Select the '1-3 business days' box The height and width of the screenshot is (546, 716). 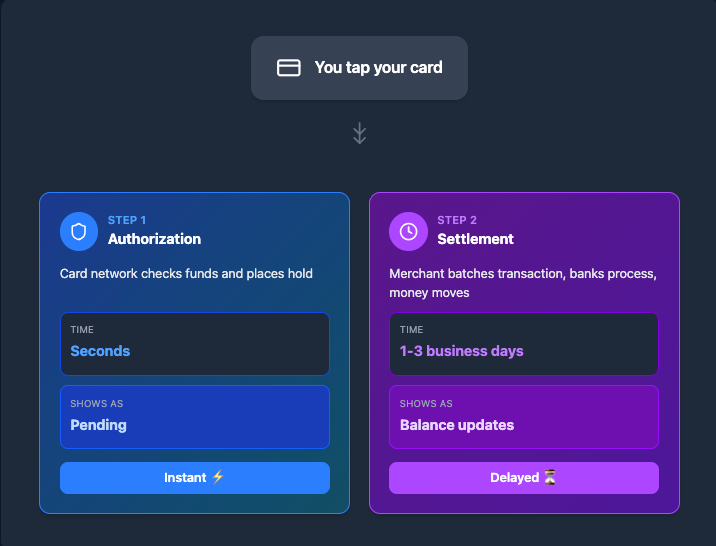[x=524, y=344]
